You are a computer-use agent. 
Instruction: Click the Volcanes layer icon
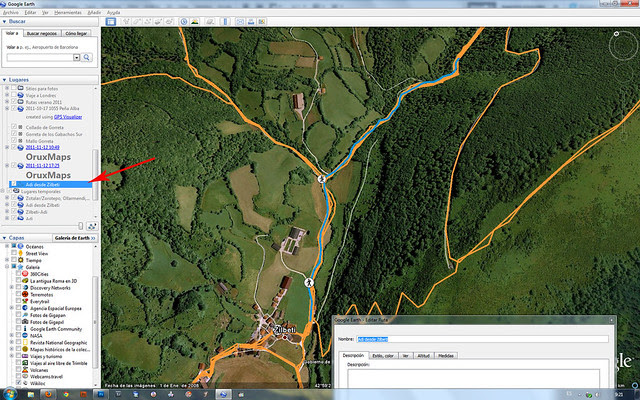click(x=25, y=370)
